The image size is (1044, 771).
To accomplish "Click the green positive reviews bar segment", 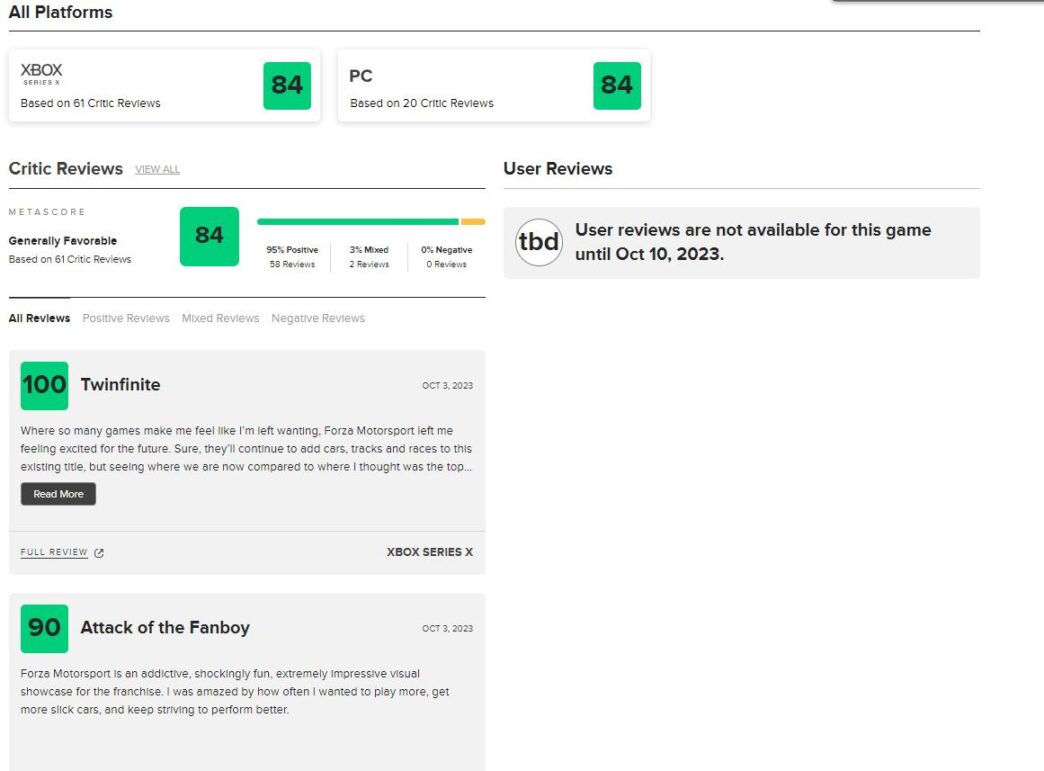I will pyautogui.click(x=358, y=222).
